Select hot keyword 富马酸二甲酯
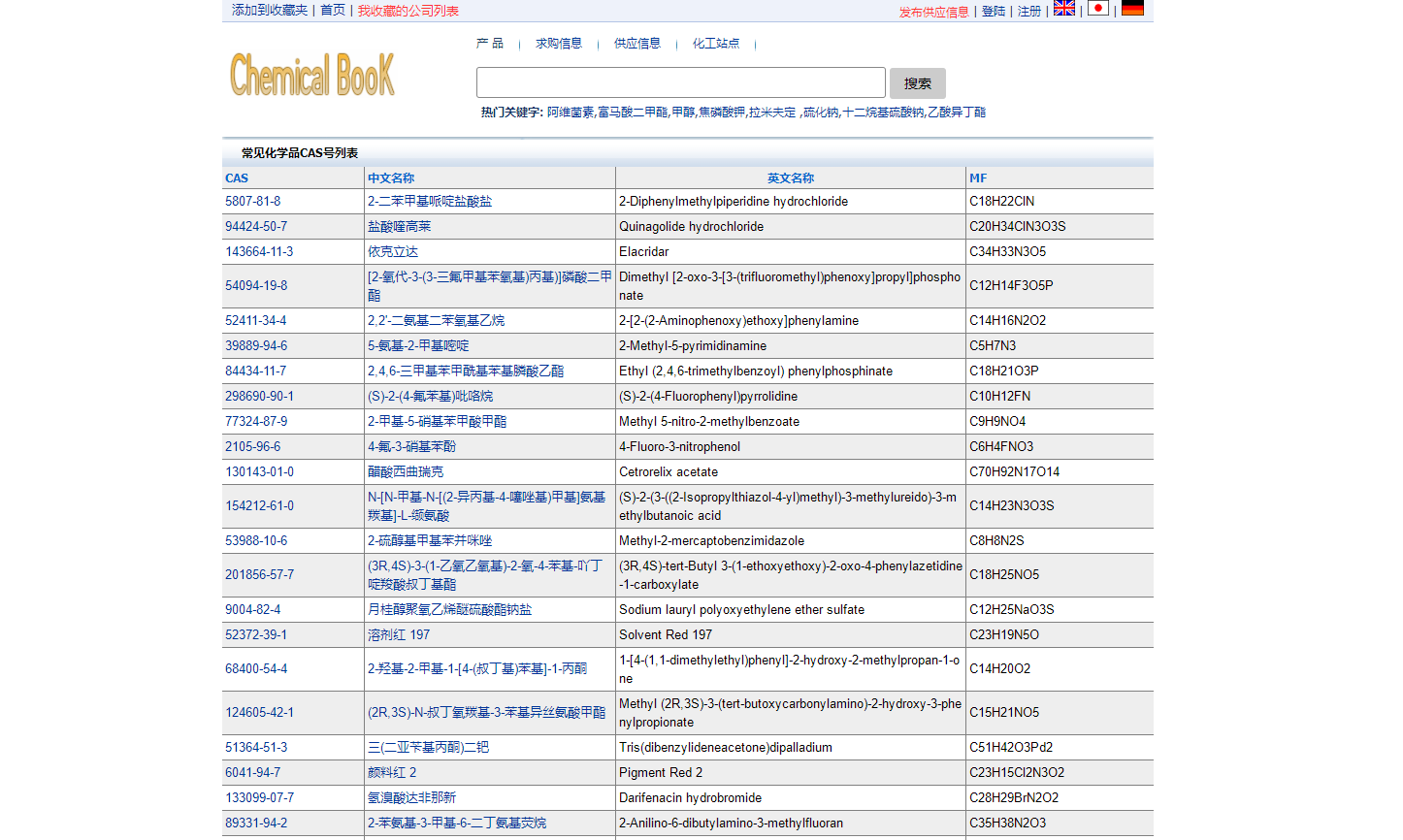1403x840 pixels. [x=633, y=113]
